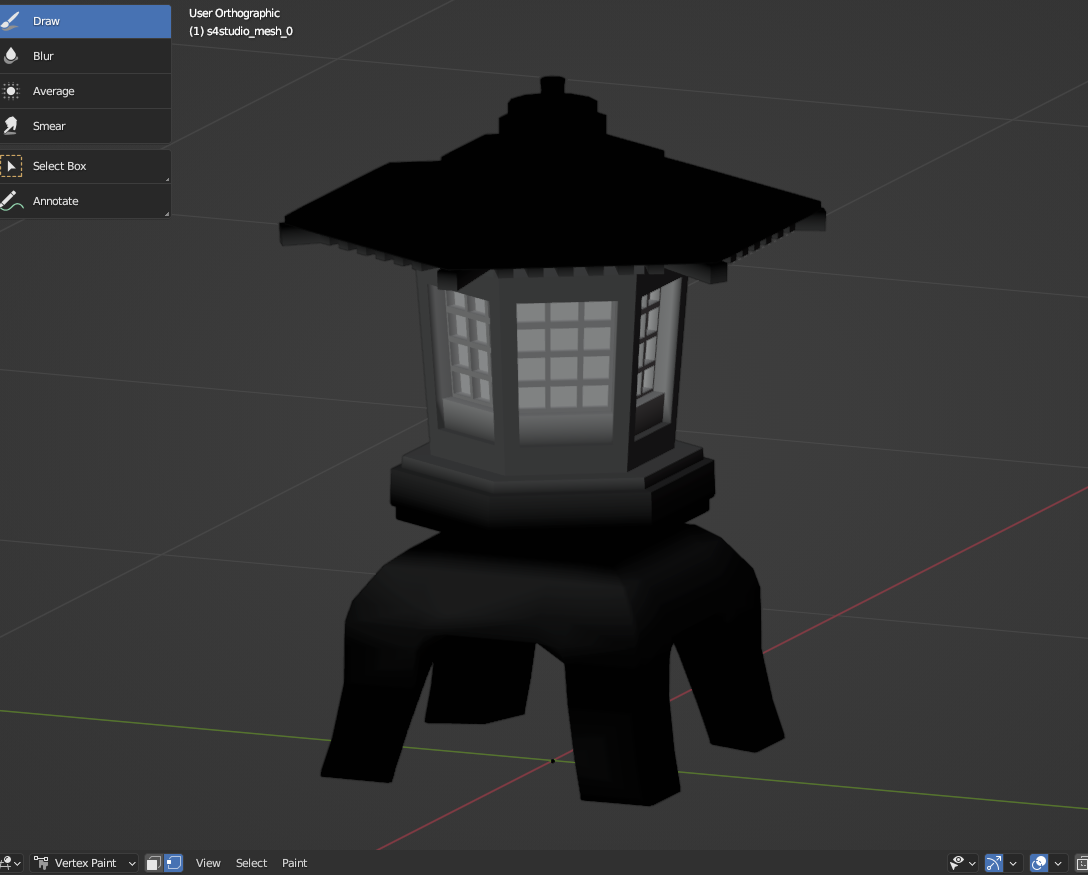The image size is (1088, 875).
Task: Open the Paint menu
Action: click(294, 863)
